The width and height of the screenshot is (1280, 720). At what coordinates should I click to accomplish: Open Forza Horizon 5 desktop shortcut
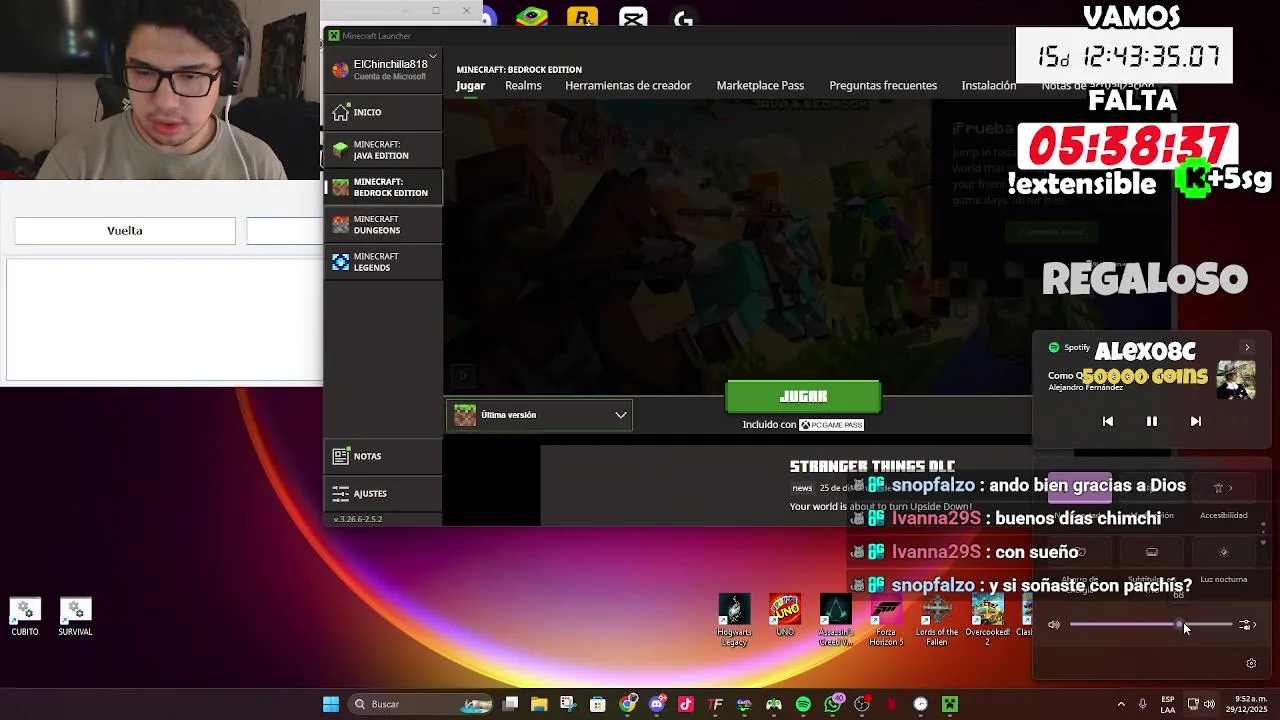tap(886, 620)
